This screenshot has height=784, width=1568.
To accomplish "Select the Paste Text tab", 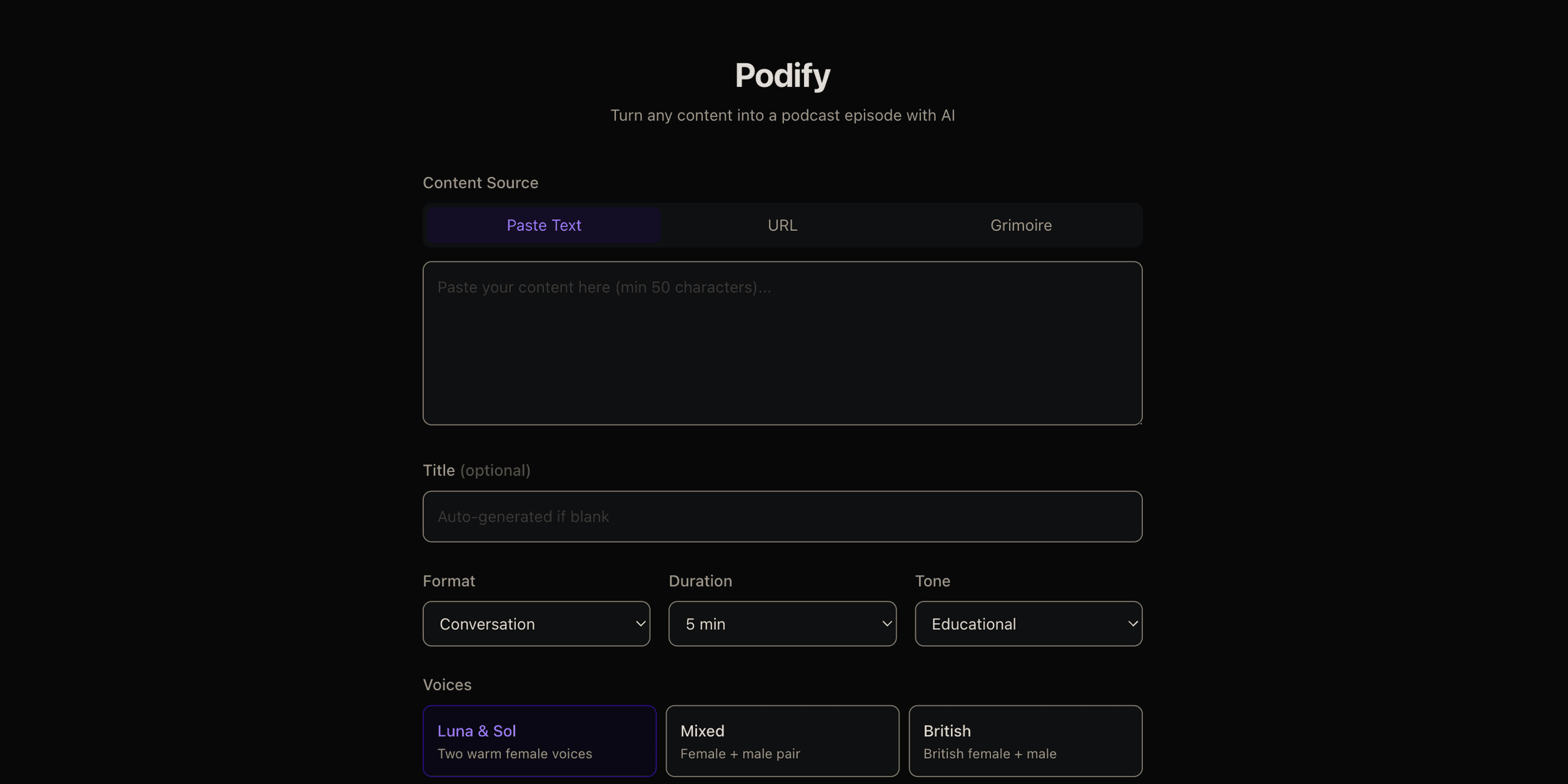I will 543,225.
